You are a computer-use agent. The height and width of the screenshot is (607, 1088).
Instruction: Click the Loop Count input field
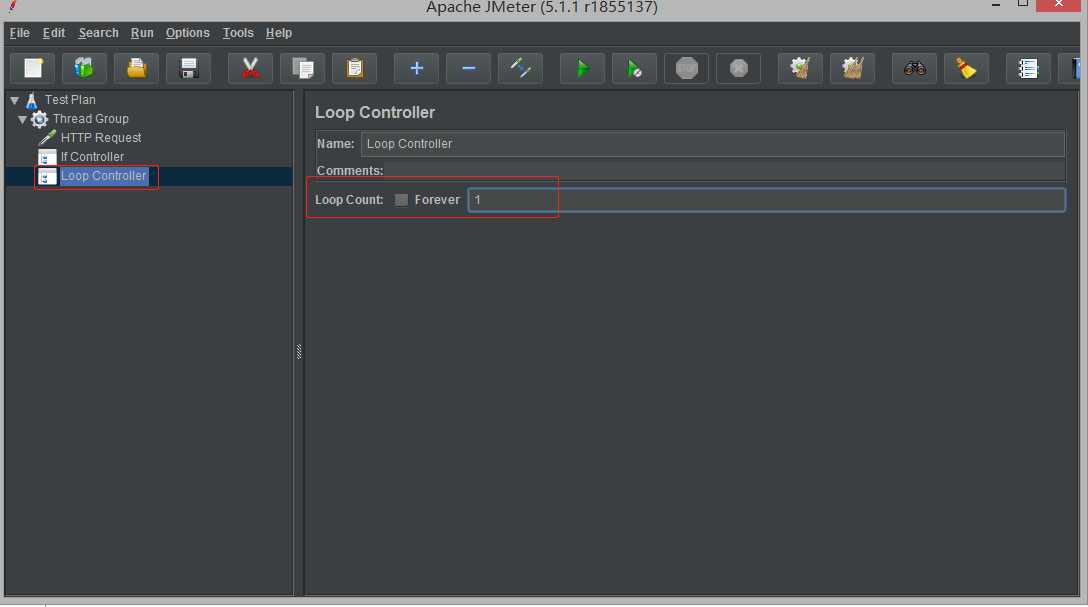767,200
